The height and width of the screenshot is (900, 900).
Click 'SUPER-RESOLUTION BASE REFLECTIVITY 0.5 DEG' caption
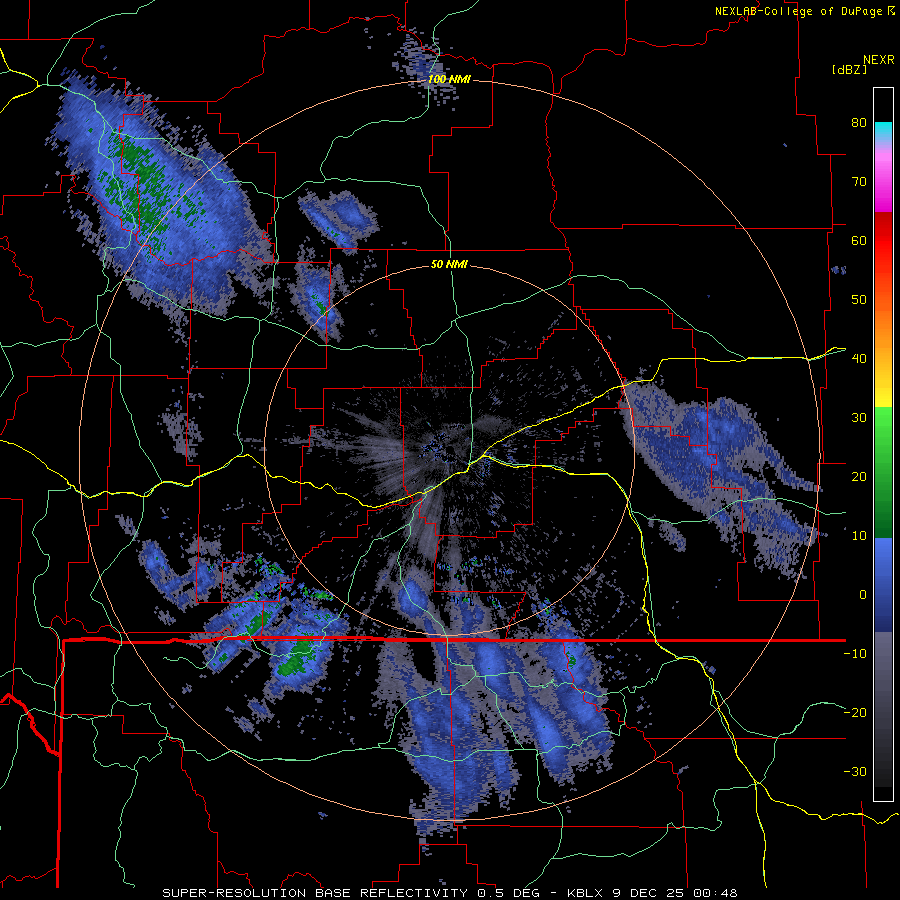(x=350, y=893)
